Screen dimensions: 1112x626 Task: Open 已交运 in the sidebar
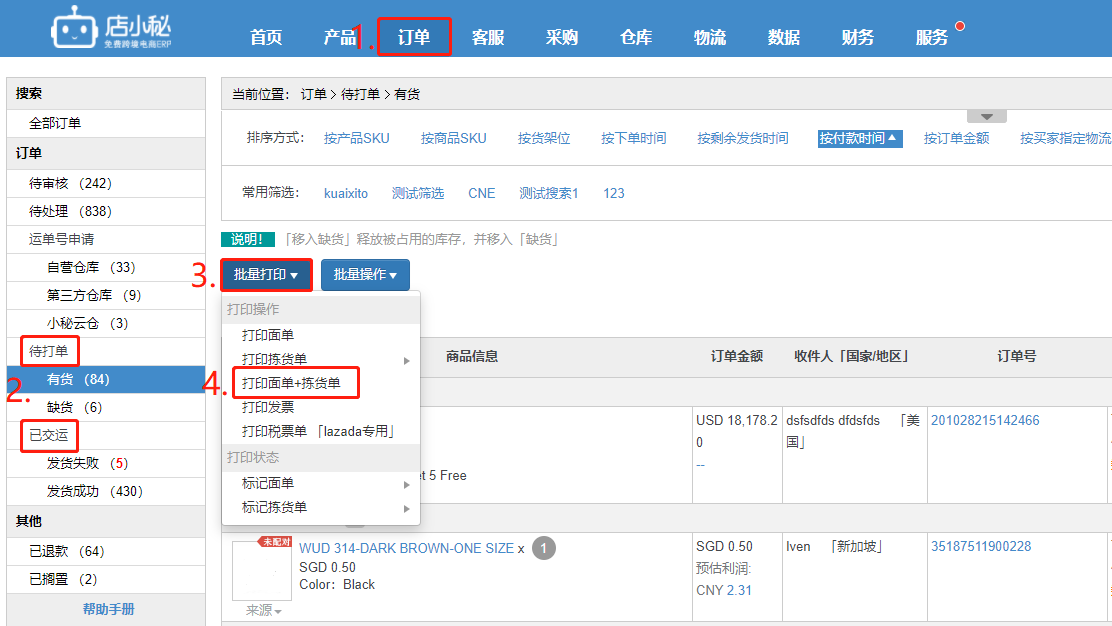[x=49, y=435]
